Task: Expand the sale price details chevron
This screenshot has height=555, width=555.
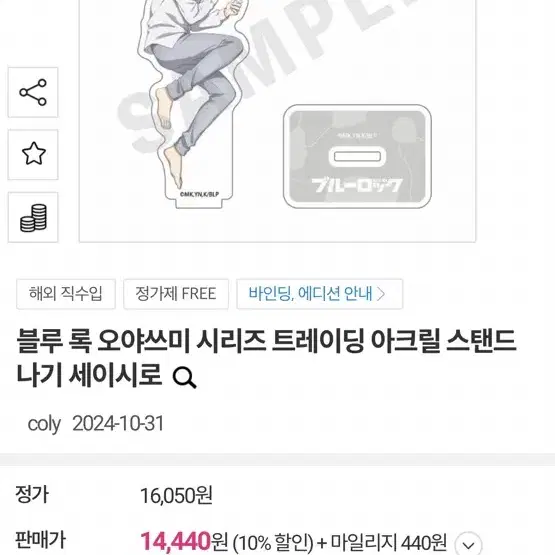Action: click(468, 544)
